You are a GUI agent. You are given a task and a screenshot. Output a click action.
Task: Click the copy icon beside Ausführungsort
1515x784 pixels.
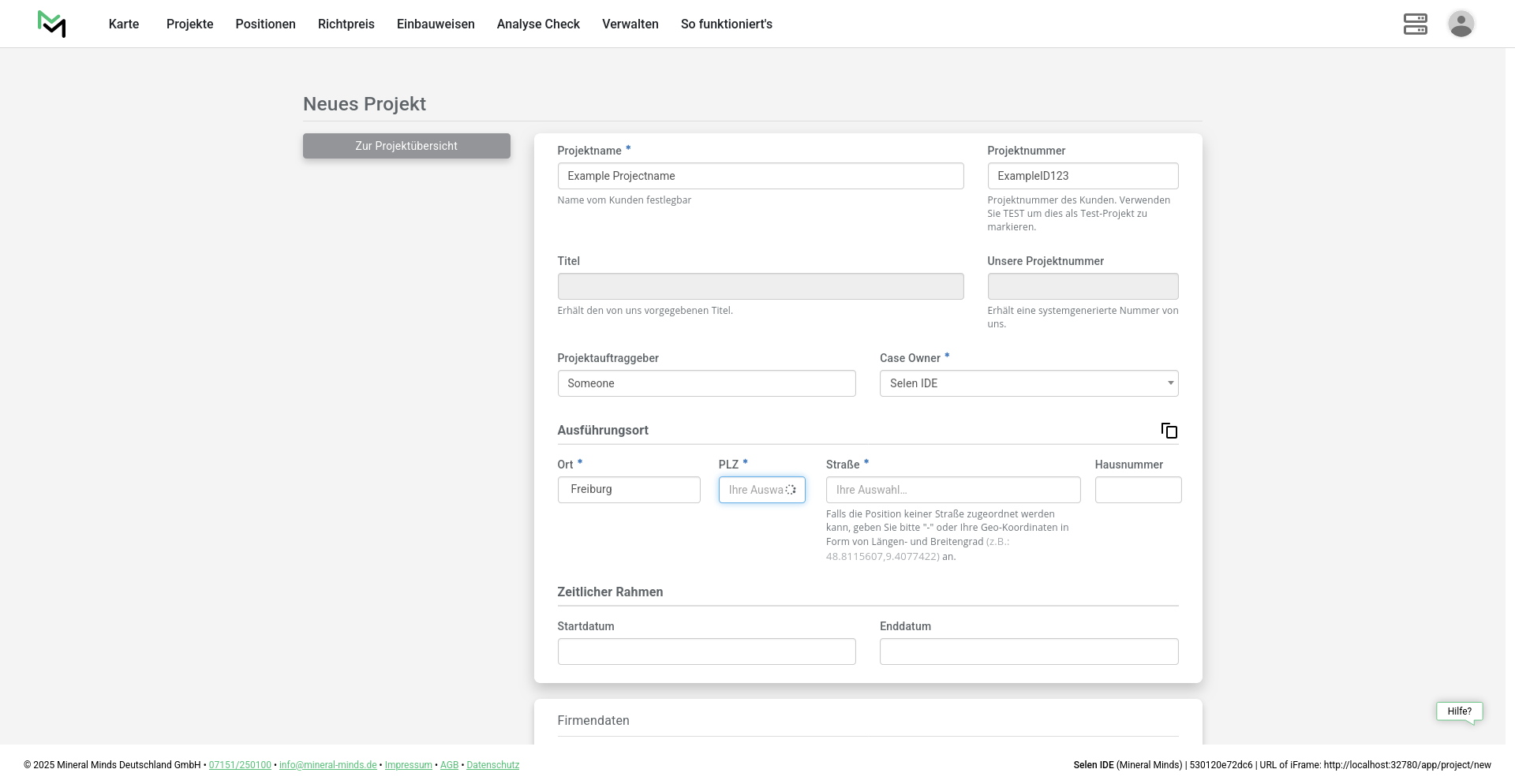tap(1169, 431)
